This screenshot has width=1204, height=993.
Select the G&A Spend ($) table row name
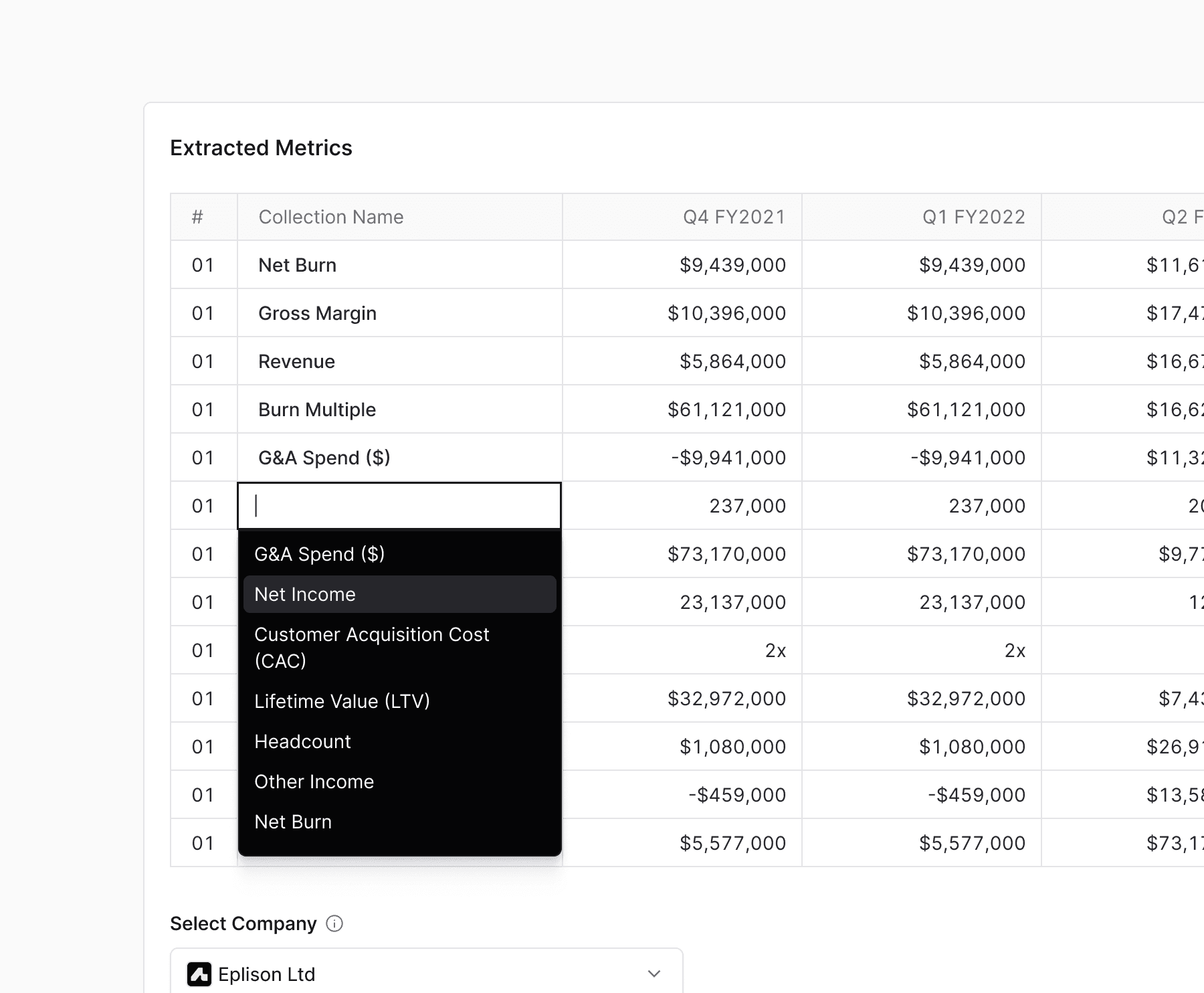click(324, 458)
